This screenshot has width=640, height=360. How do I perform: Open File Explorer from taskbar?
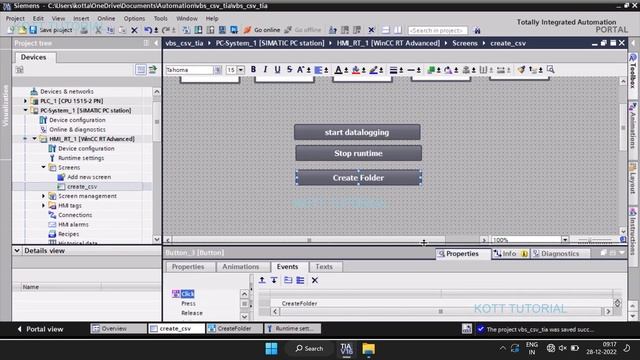pos(368,349)
